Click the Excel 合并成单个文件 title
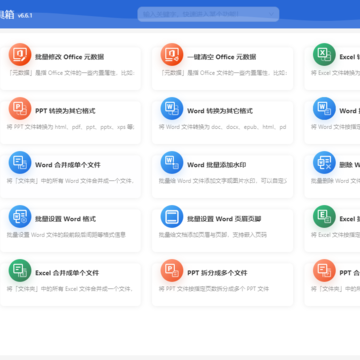Image resolution: width=360 pixels, height=360 pixels. point(67,273)
